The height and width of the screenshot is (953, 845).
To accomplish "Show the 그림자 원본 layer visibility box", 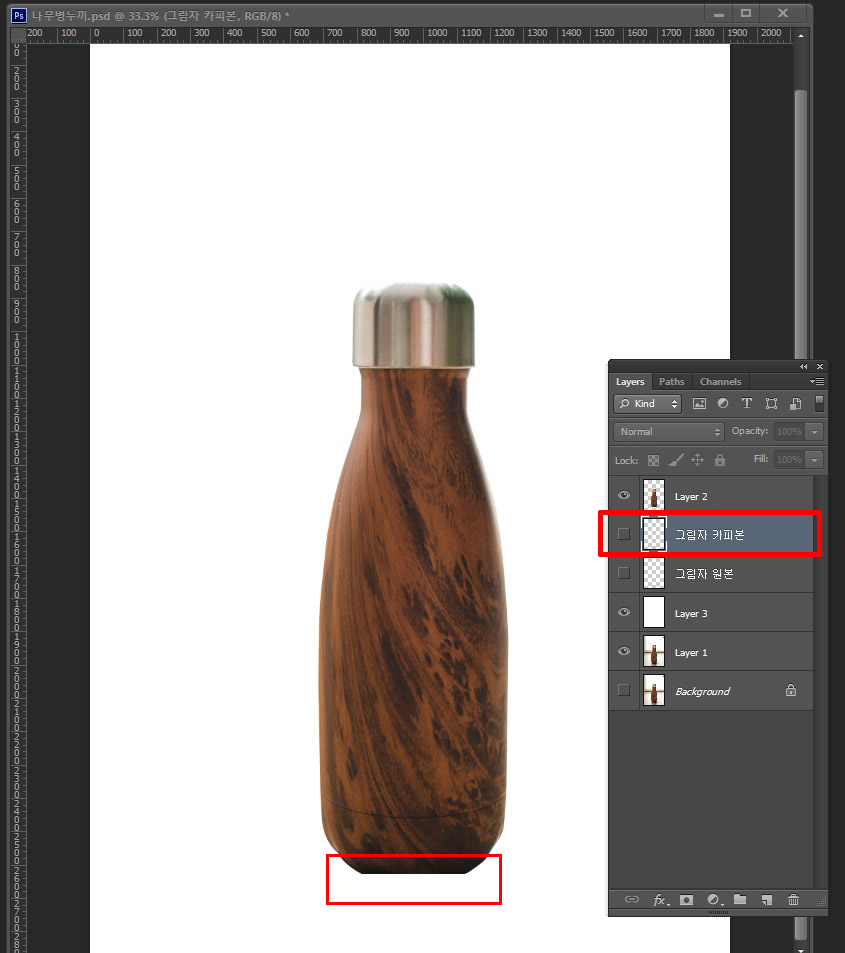I will pos(624,573).
